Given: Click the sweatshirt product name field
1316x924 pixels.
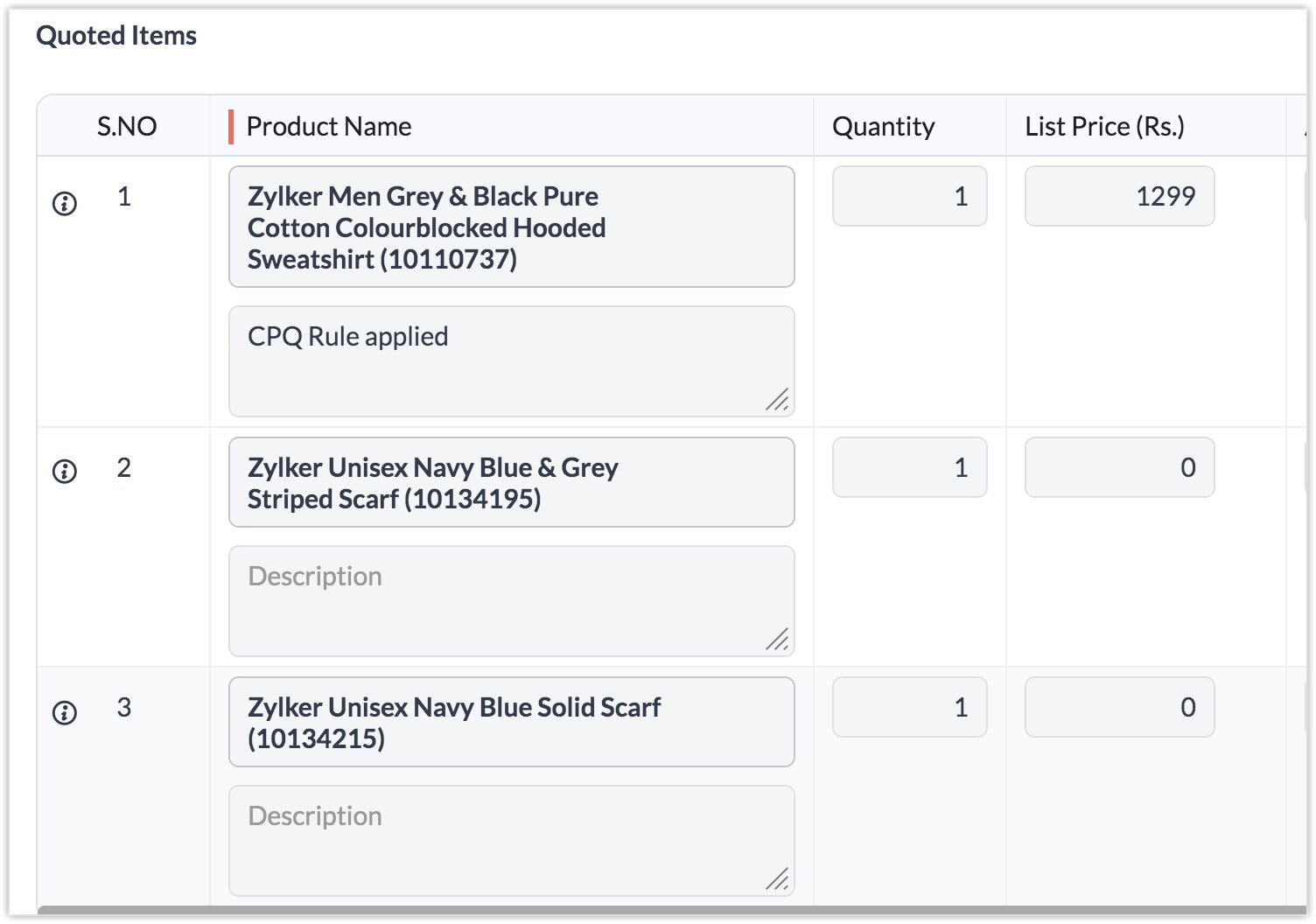Looking at the screenshot, I should click(x=511, y=227).
